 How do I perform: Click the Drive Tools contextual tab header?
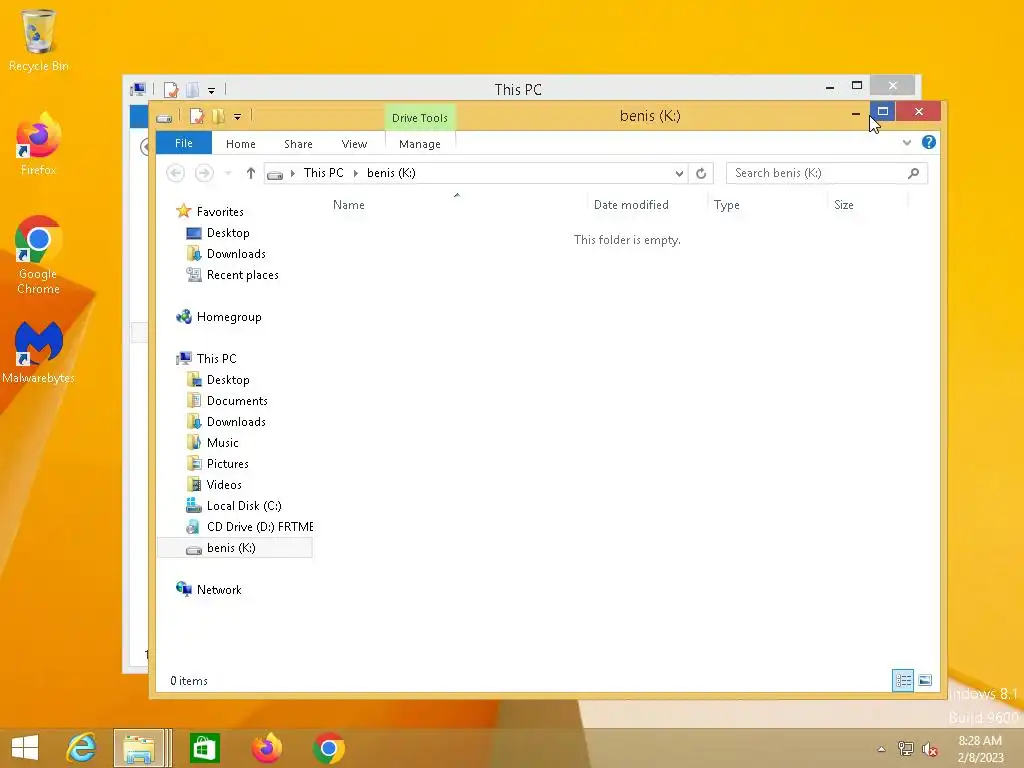[x=419, y=118]
